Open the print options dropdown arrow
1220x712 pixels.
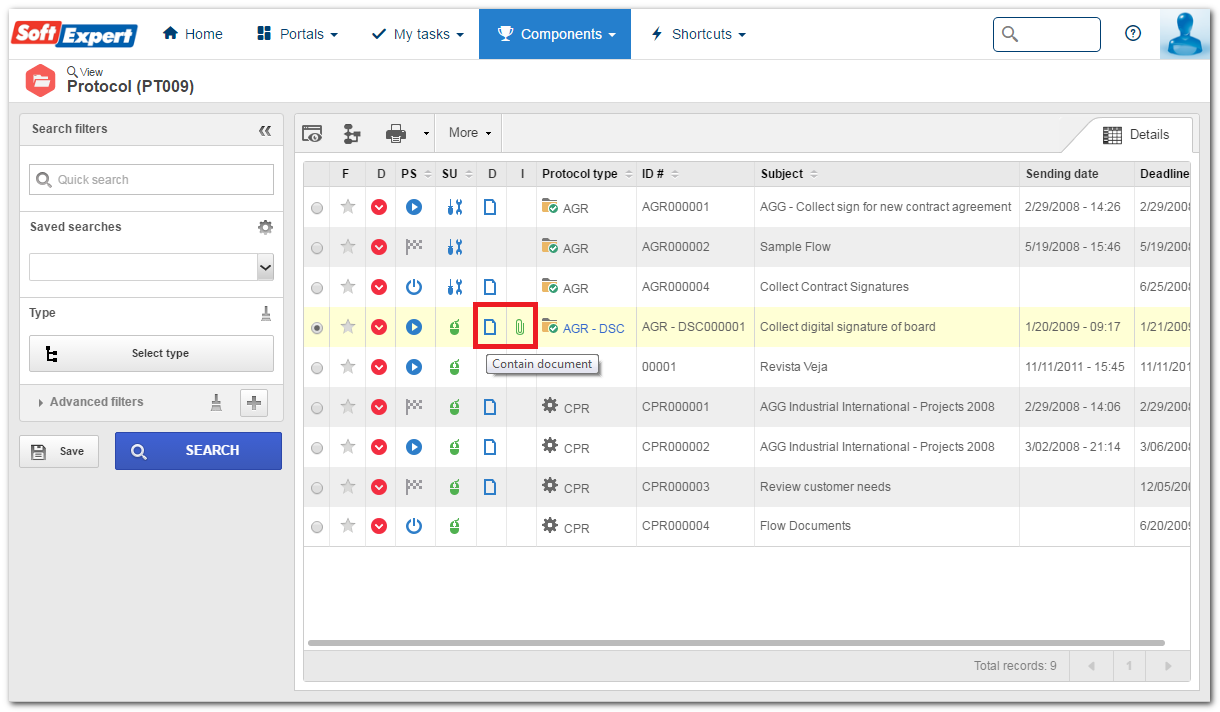point(426,133)
